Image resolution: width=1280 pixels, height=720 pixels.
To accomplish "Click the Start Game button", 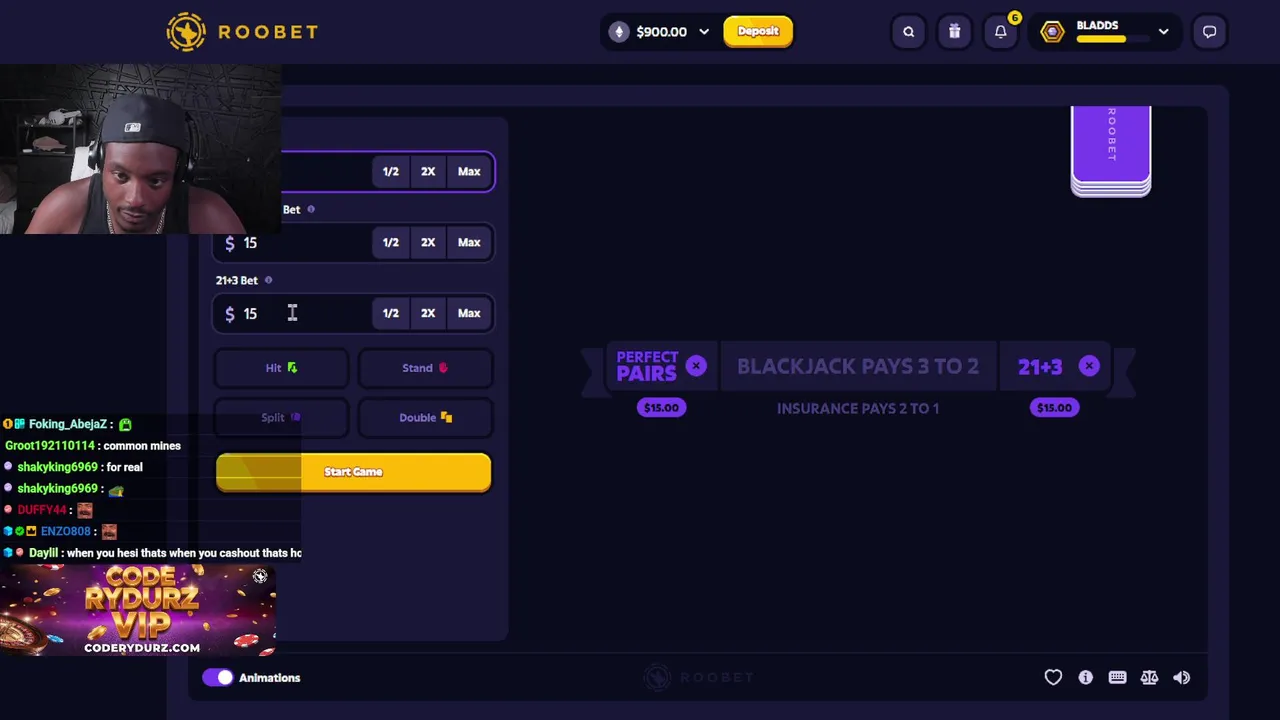I will pos(353,472).
